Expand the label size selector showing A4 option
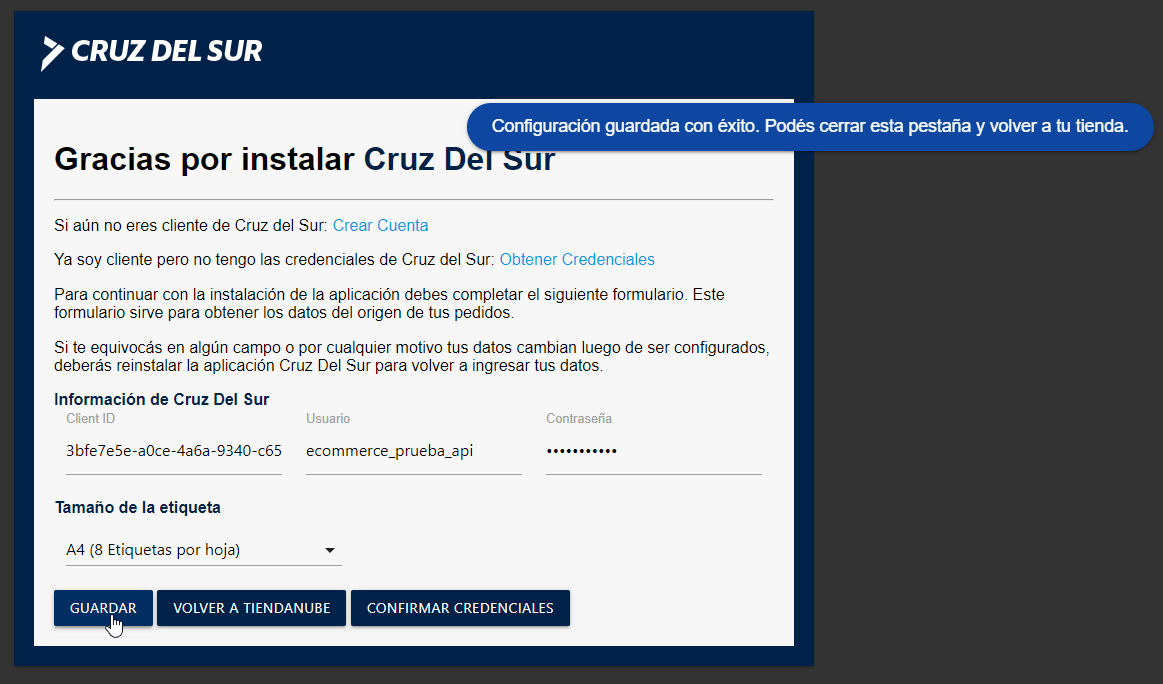This screenshot has width=1163, height=684. (200, 550)
